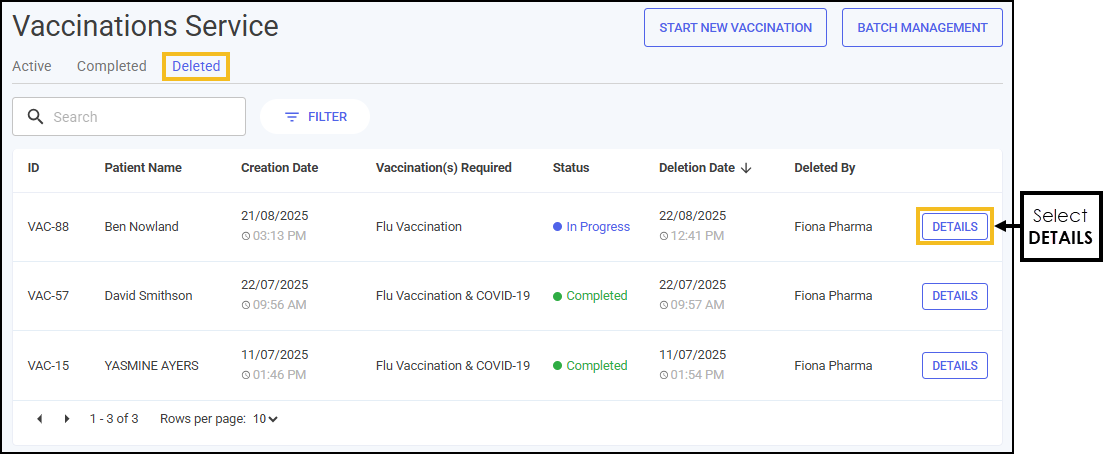The height and width of the screenshot is (454, 1105).
Task: Click green Completed dot for VAC-57
Action: pyautogui.click(x=557, y=296)
